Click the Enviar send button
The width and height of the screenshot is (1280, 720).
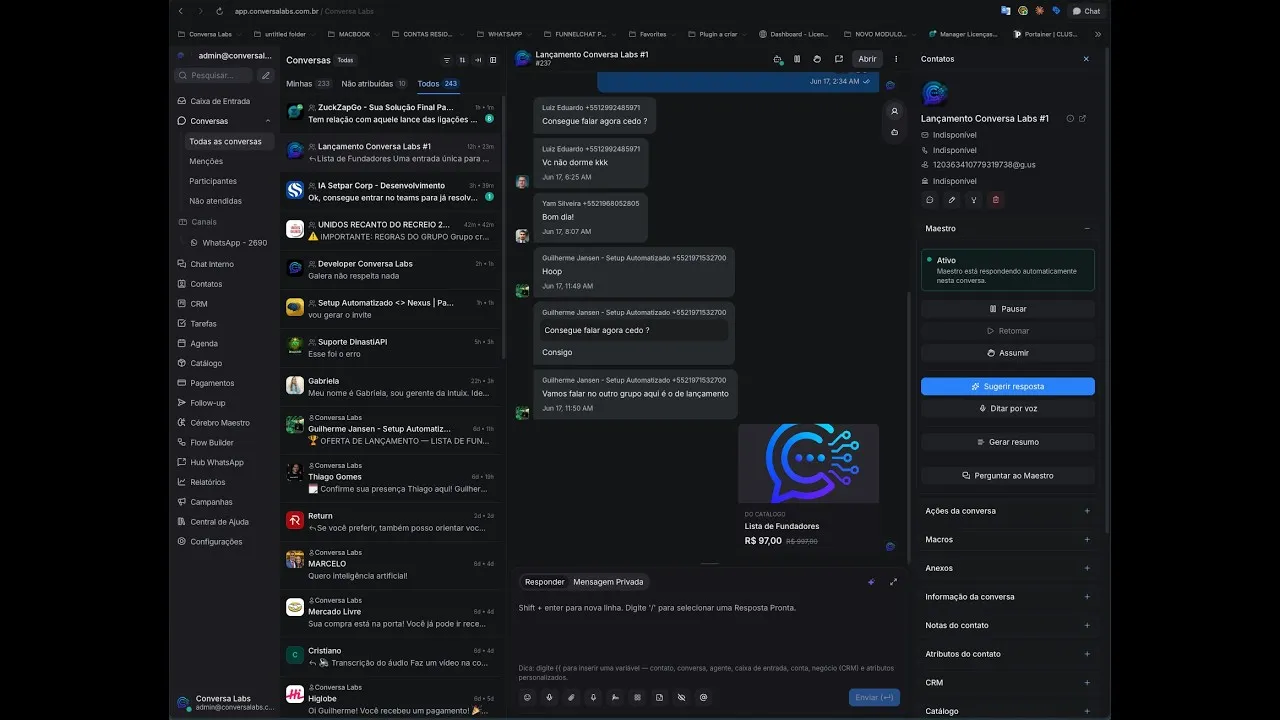[x=874, y=697]
